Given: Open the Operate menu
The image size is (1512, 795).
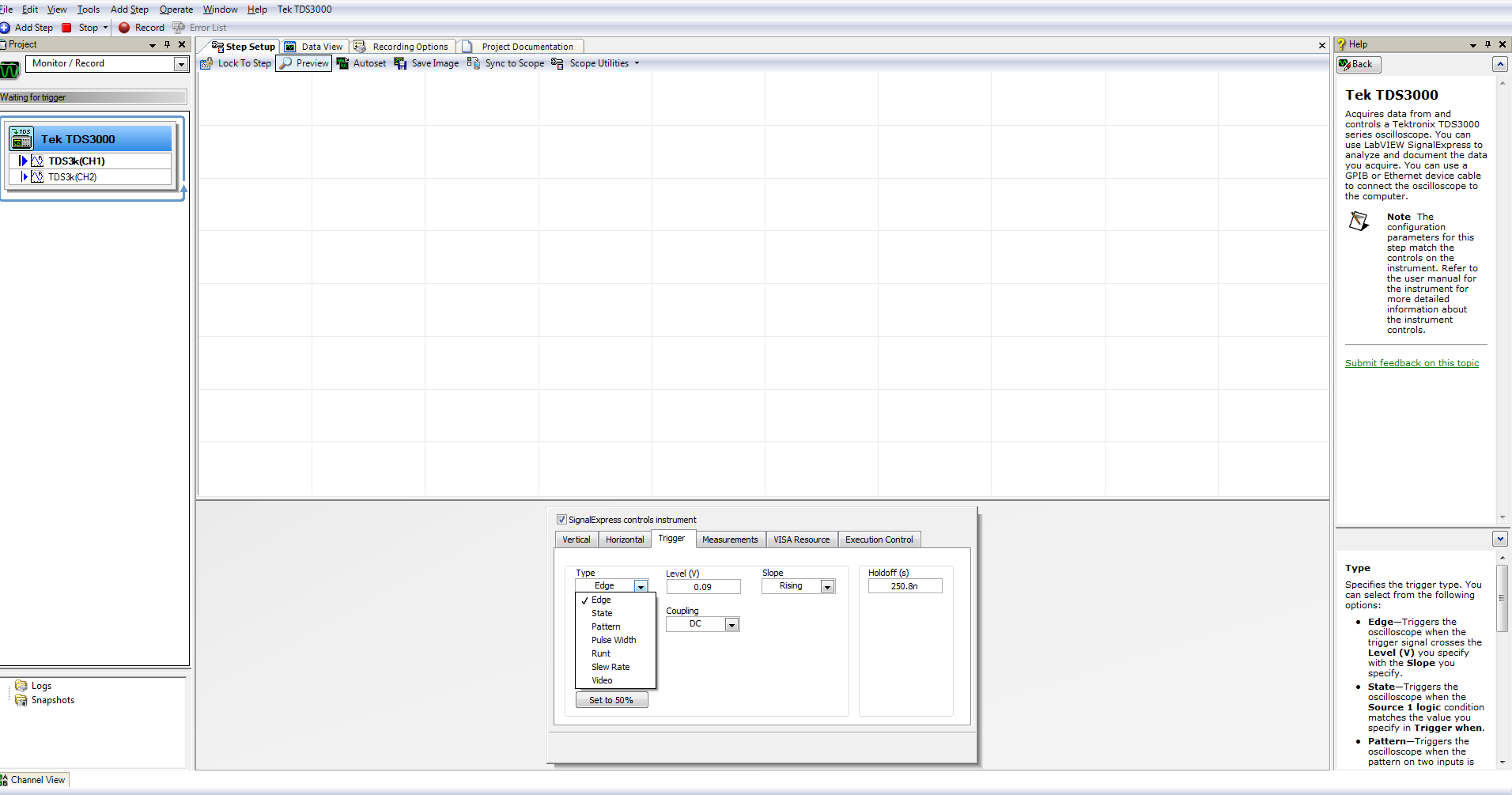Looking at the screenshot, I should (176, 9).
